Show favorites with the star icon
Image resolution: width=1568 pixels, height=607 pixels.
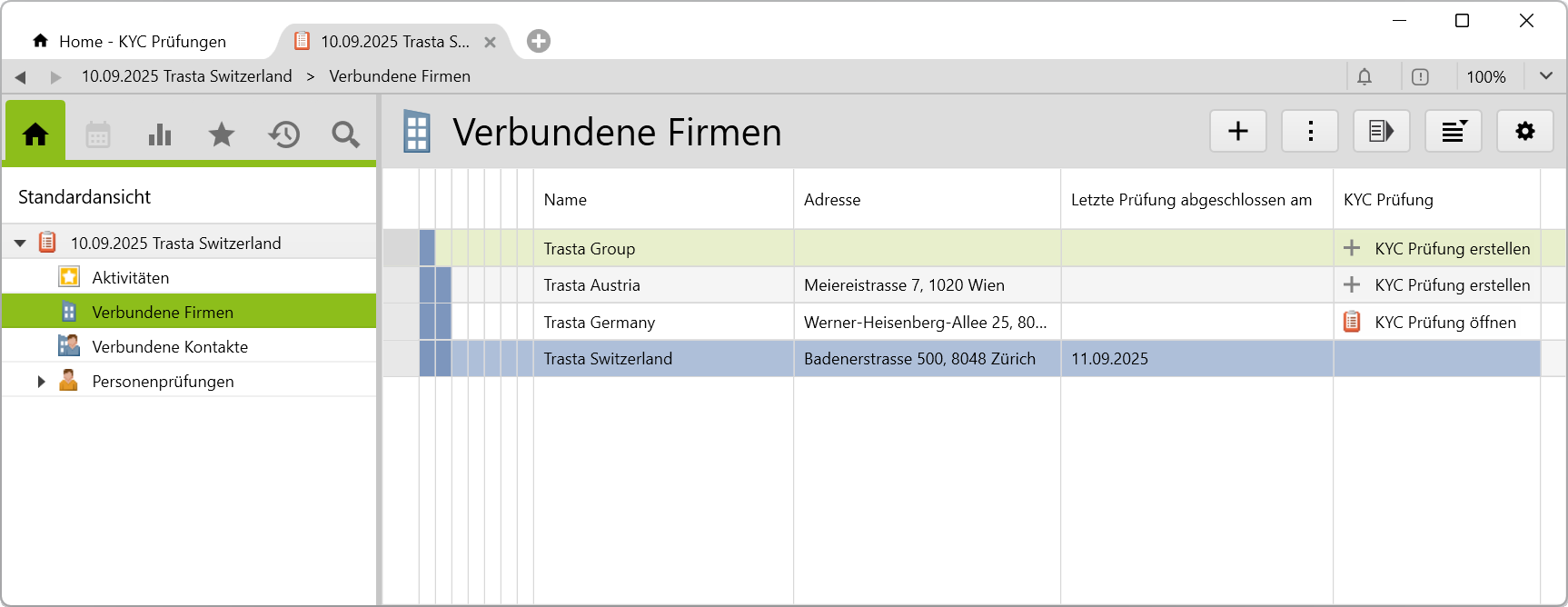222,134
